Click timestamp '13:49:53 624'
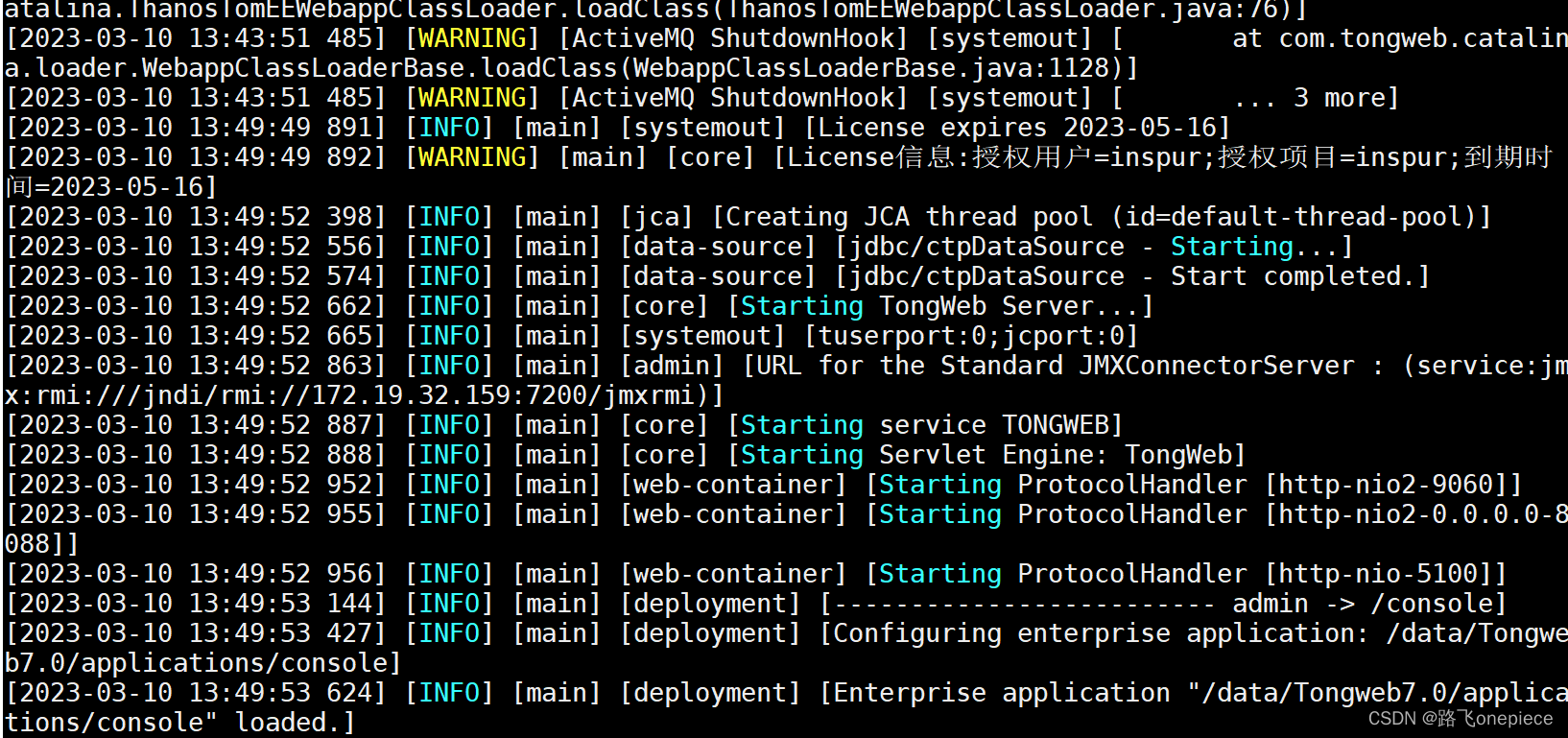Viewport: 1568px width, 738px height. pyautogui.click(x=280, y=693)
